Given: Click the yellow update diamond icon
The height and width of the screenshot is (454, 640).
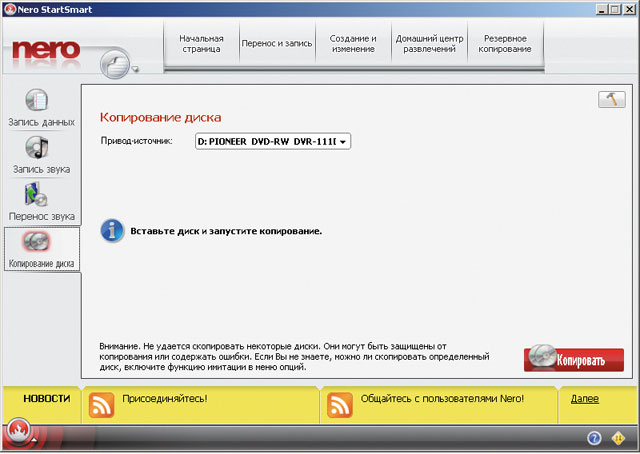Looking at the screenshot, I should tap(618, 438).
